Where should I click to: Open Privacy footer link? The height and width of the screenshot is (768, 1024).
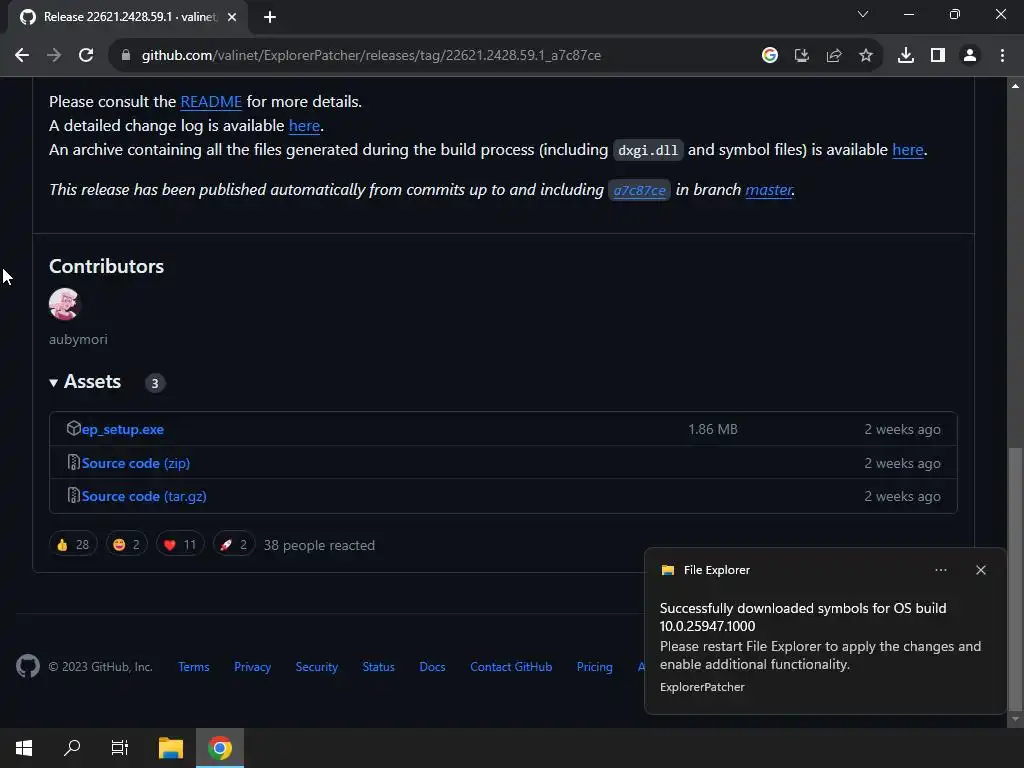253,667
